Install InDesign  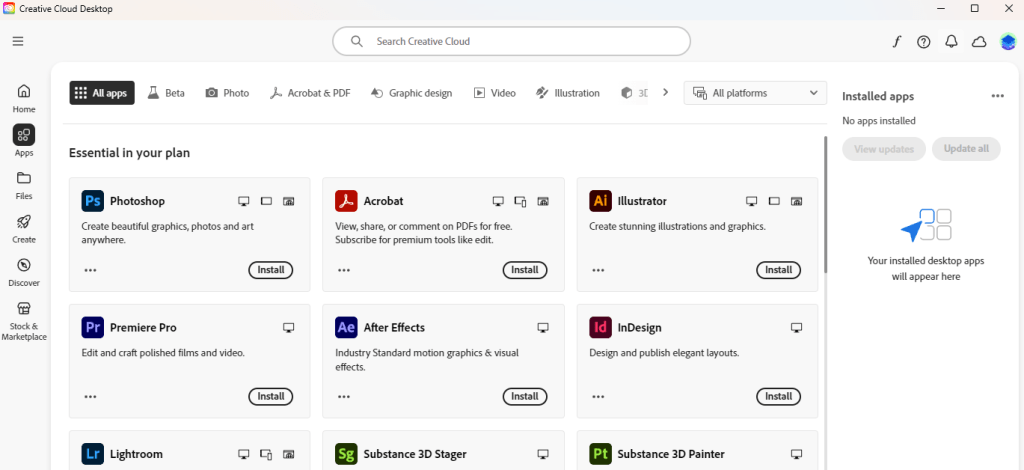point(778,396)
